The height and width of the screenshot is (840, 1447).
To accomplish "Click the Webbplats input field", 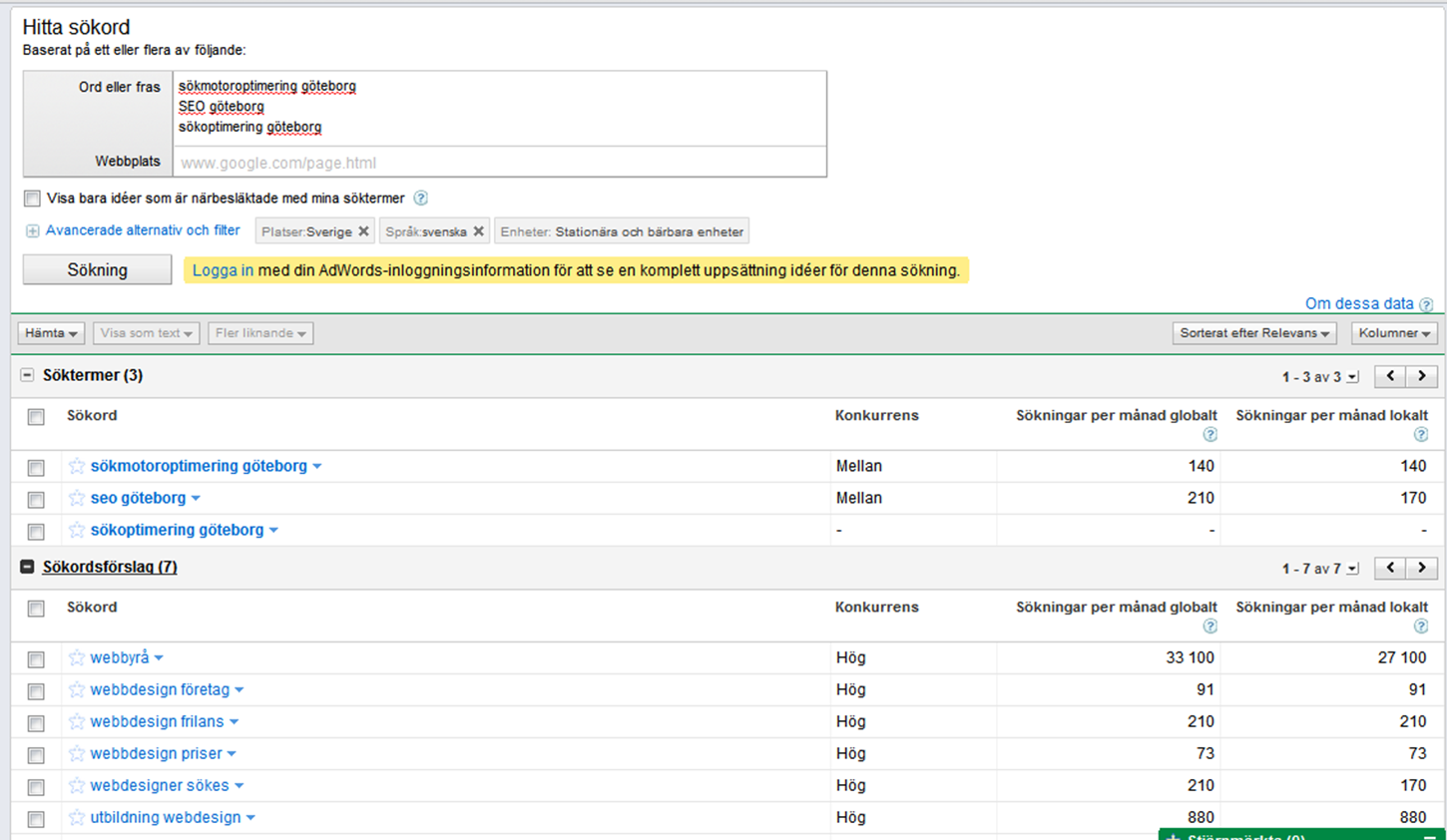I will pyautogui.click(x=499, y=162).
